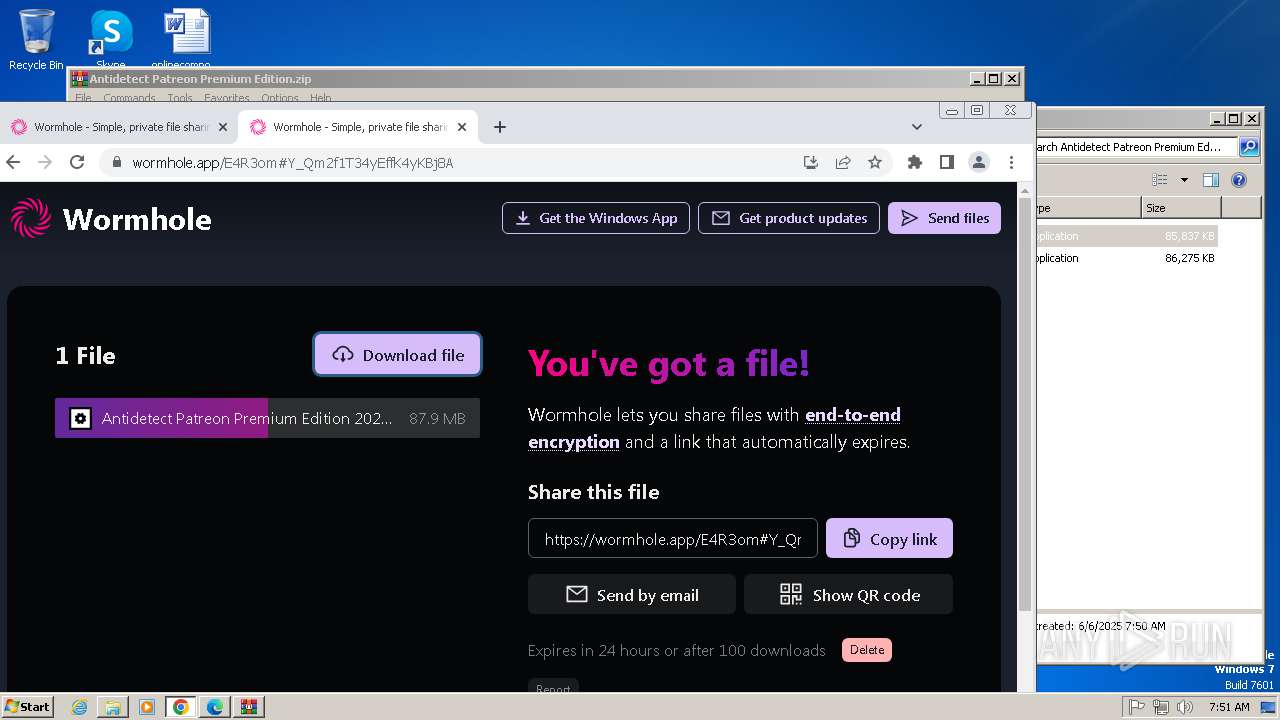Click the Explorer search magnifier button

coord(1249,147)
